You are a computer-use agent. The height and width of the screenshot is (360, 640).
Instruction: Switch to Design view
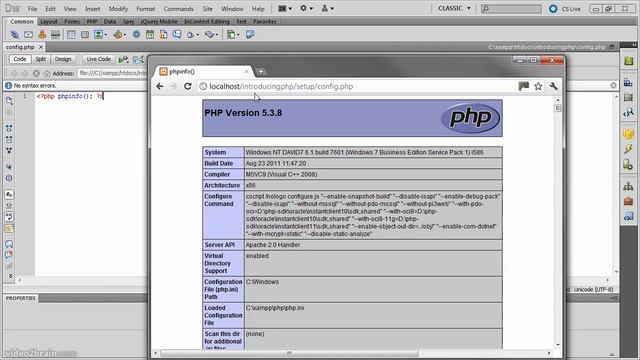point(63,59)
